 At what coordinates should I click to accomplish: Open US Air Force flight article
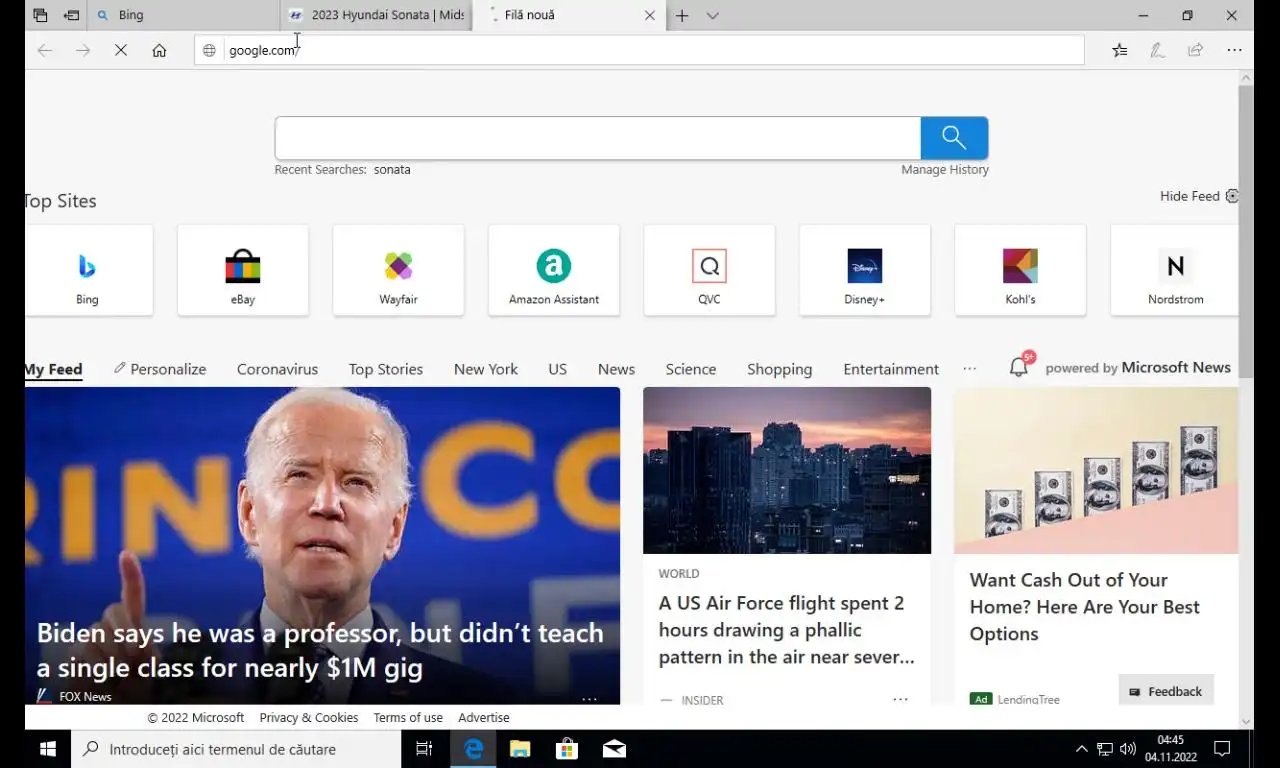(x=787, y=630)
